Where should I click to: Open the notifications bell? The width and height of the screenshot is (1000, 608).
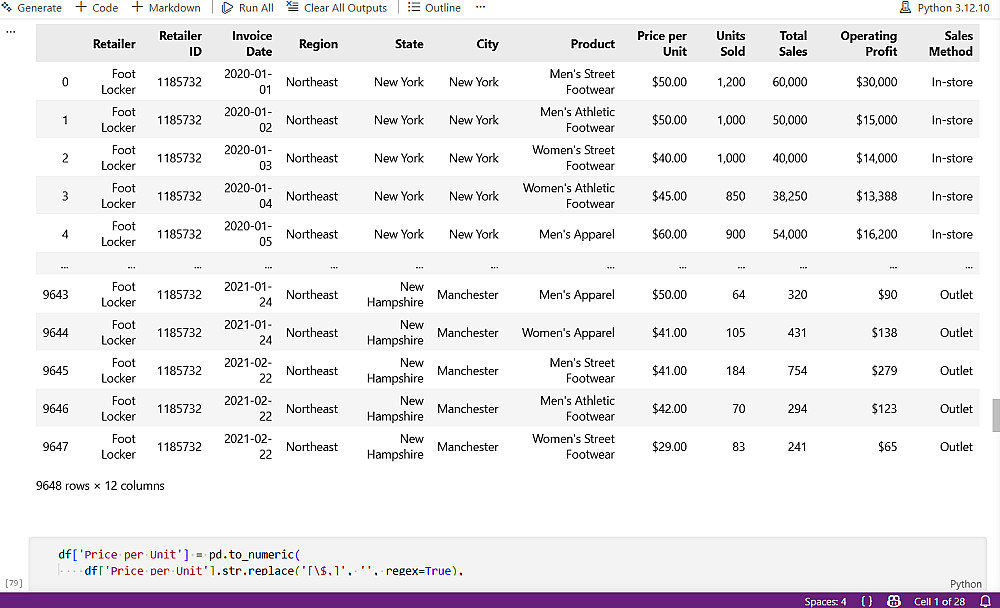985,601
